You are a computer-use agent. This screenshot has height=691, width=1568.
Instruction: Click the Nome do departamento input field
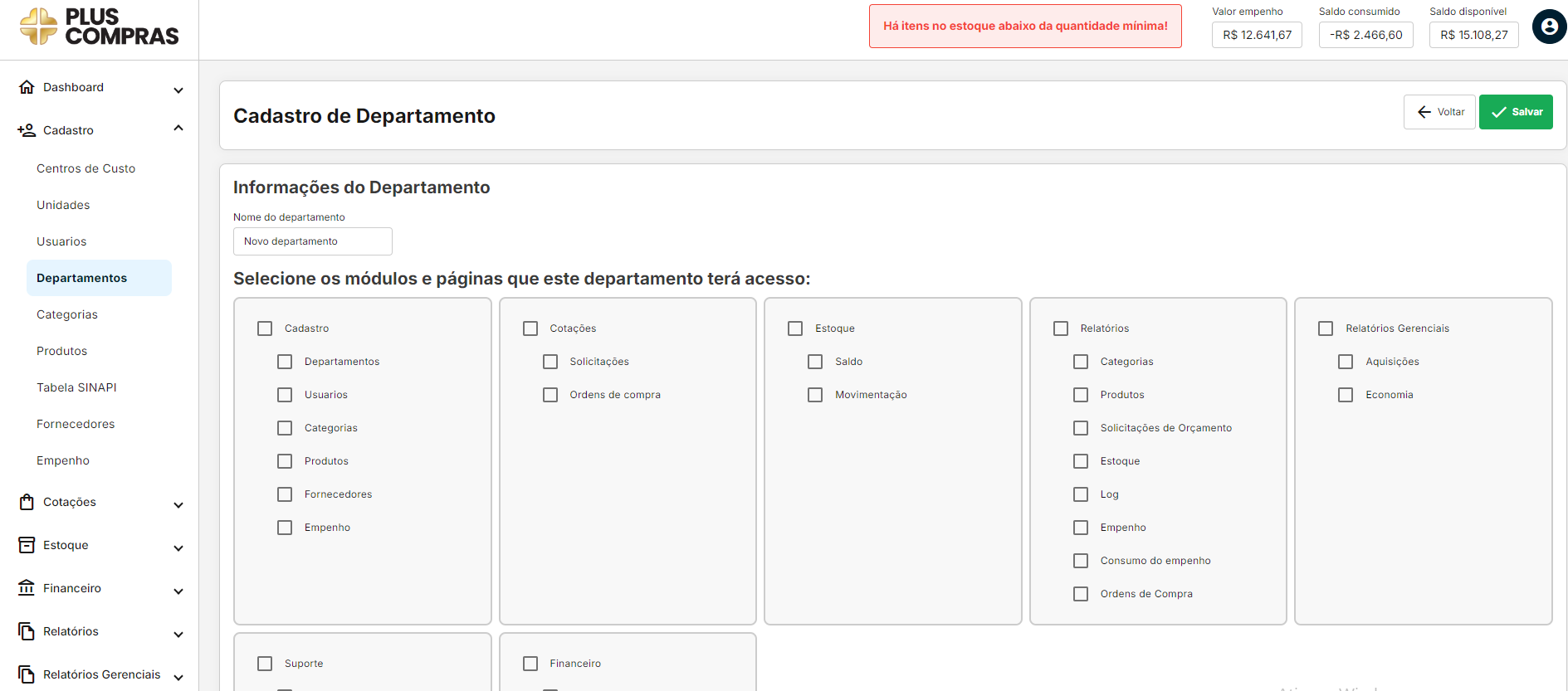(312, 241)
